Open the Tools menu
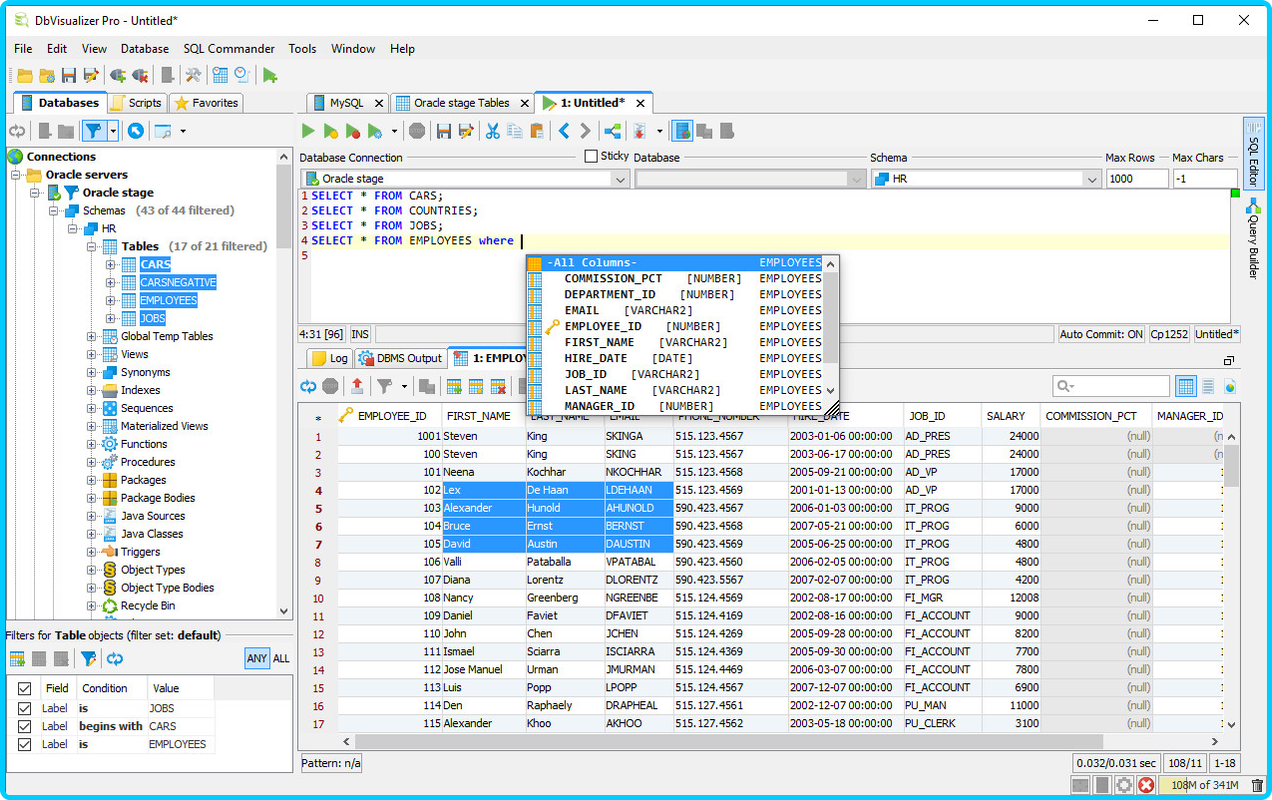Viewport: 1272px width, 800px height. (302, 48)
